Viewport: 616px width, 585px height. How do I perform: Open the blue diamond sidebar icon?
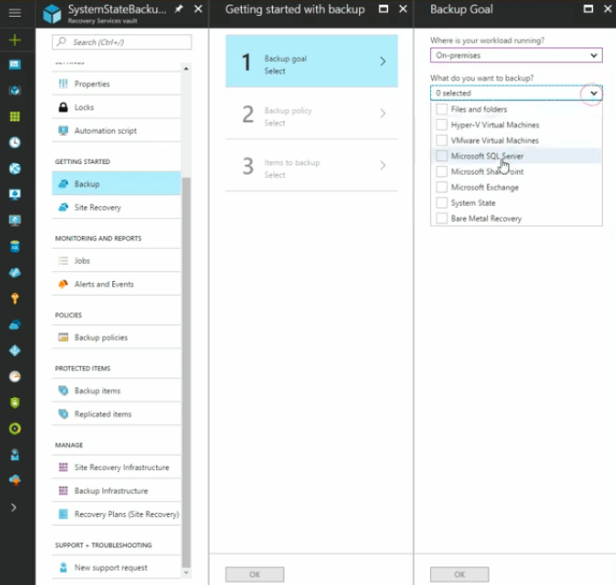tap(15, 350)
